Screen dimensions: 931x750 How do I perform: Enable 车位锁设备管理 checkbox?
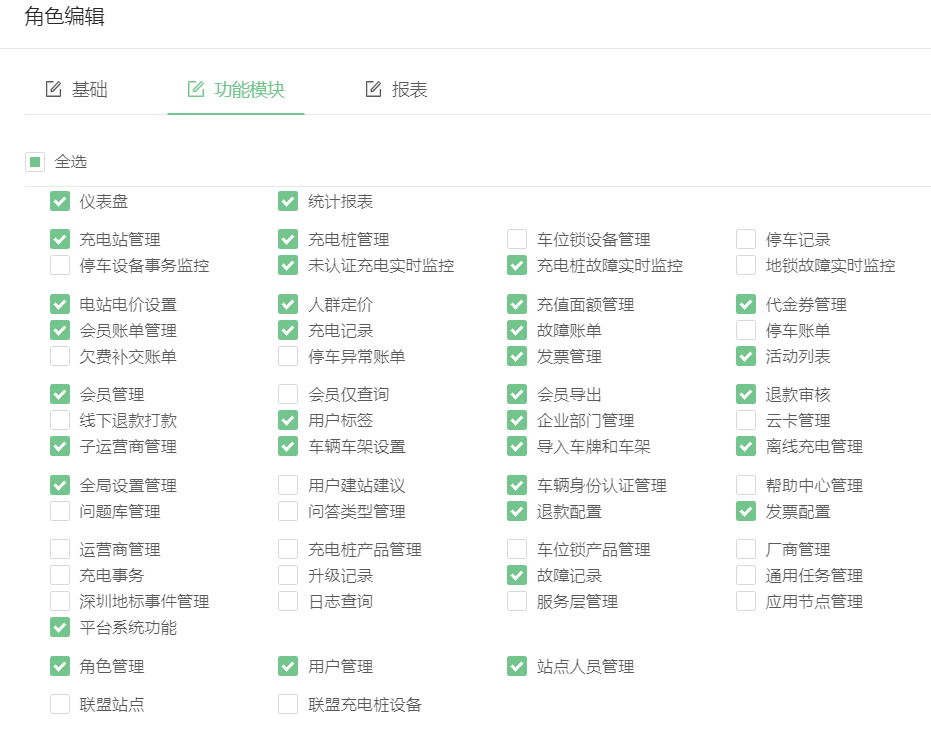pyautogui.click(x=517, y=239)
